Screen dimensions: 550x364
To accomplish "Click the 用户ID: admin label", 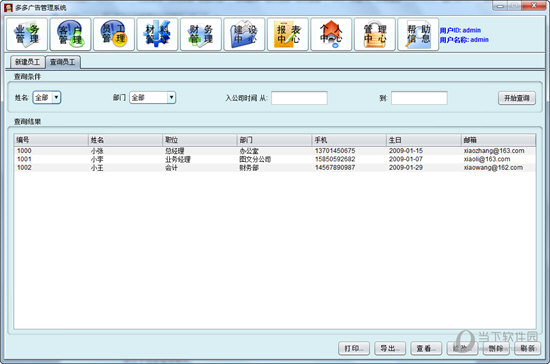I will (460, 30).
